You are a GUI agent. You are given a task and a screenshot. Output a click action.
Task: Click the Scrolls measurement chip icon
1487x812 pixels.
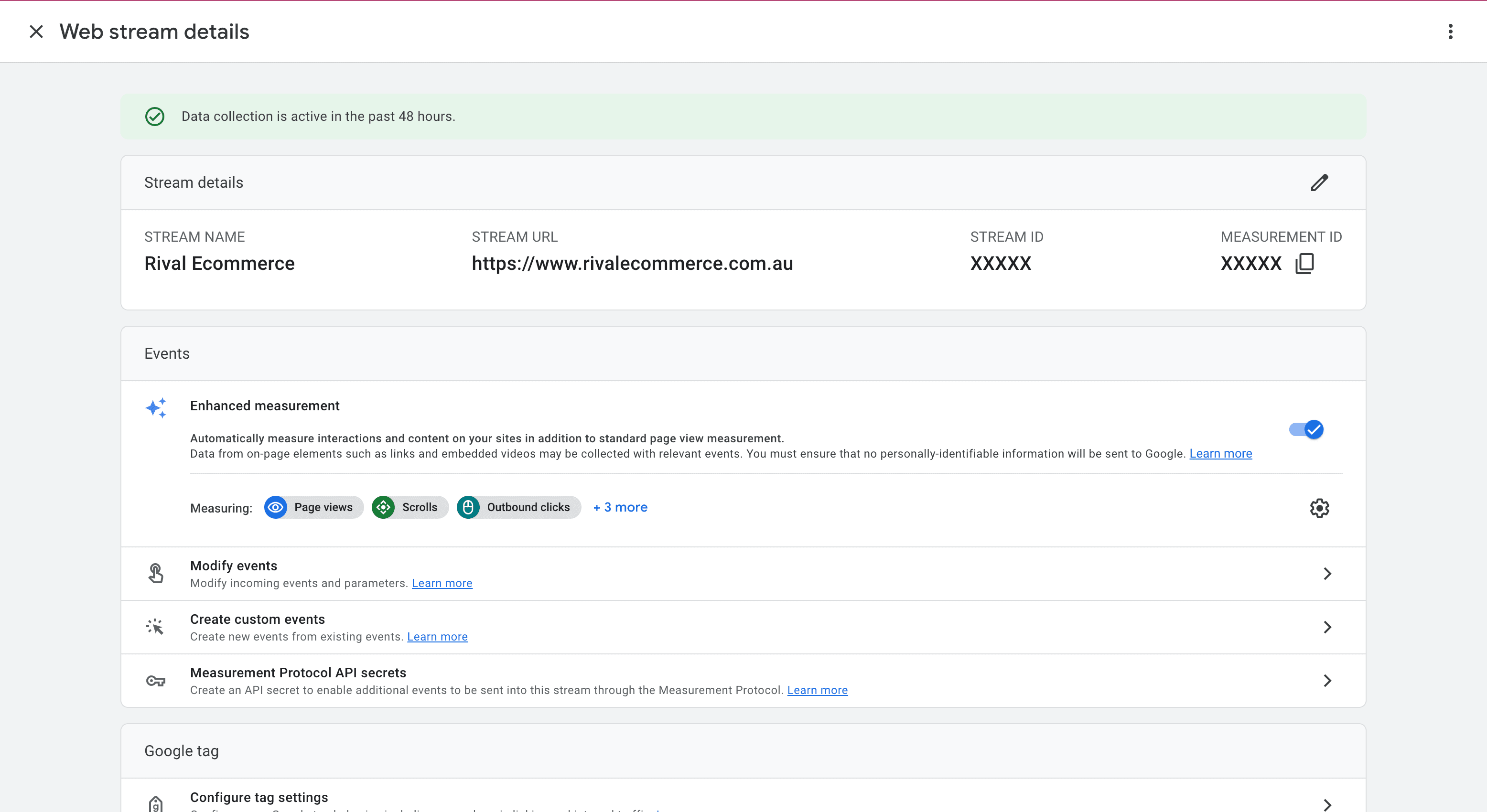383,507
